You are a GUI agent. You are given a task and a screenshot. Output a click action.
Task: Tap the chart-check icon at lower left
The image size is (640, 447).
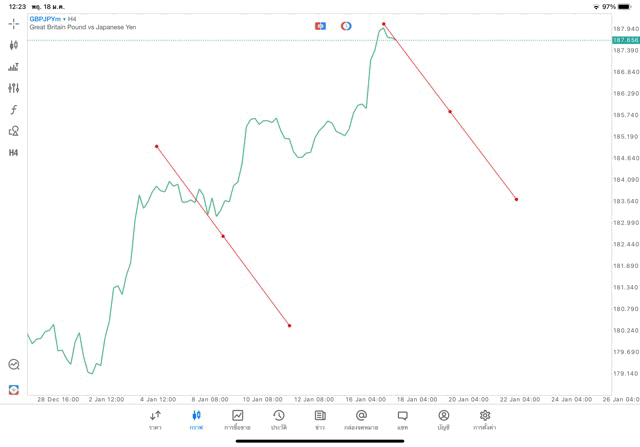pyautogui.click(x=14, y=365)
